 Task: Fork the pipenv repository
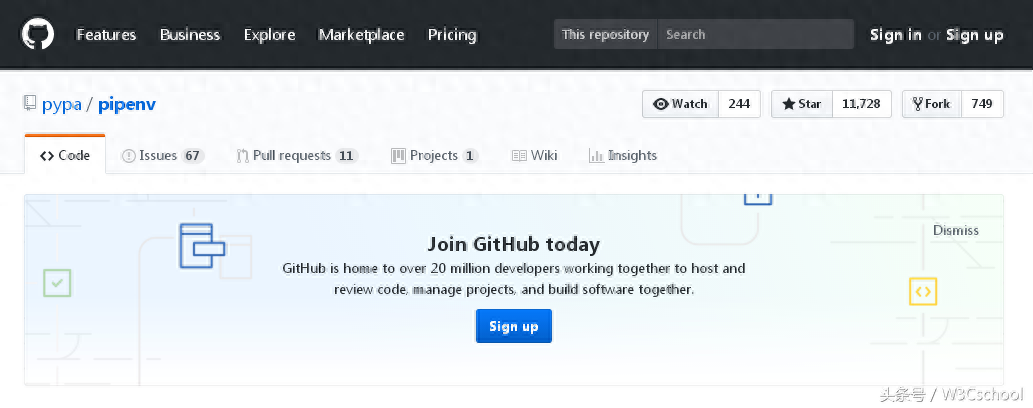click(x=932, y=104)
